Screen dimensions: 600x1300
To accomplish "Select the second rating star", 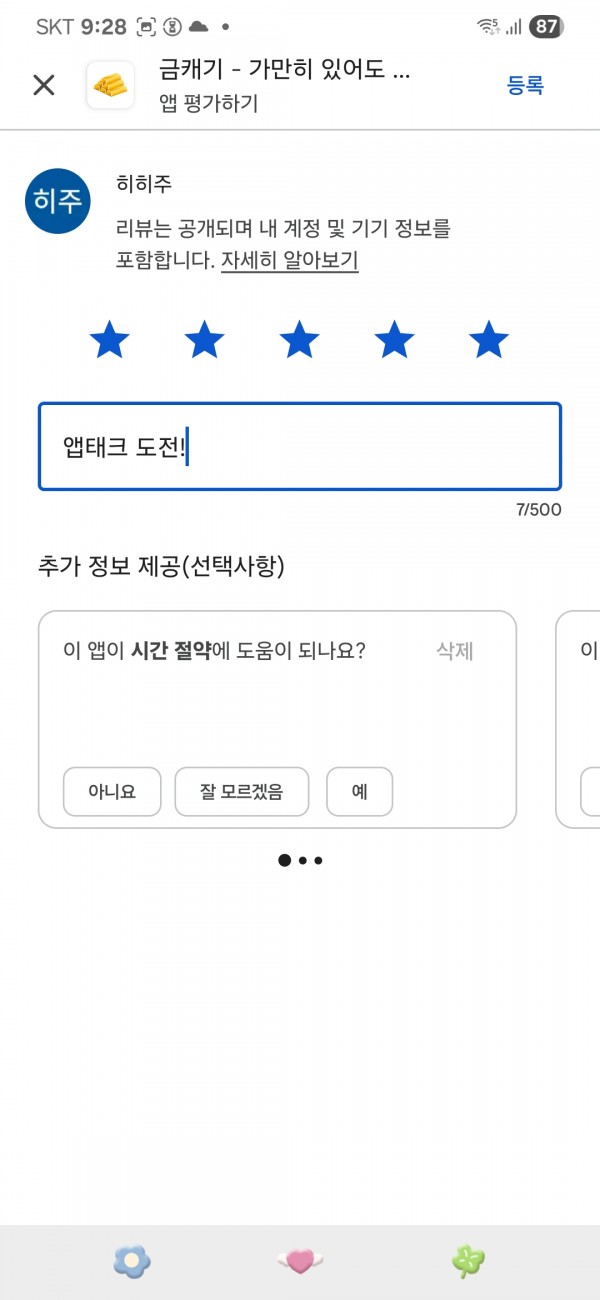I will (204, 340).
